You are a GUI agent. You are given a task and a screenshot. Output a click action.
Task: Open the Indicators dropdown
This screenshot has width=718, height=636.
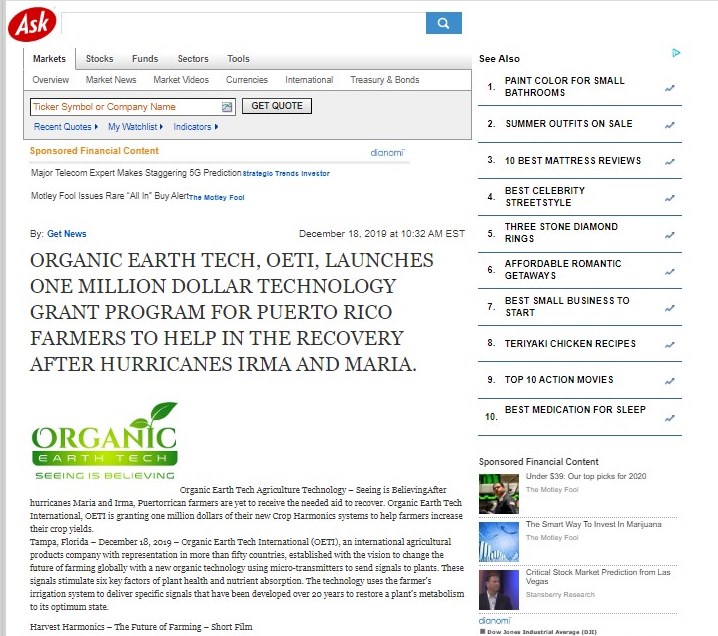[195, 127]
